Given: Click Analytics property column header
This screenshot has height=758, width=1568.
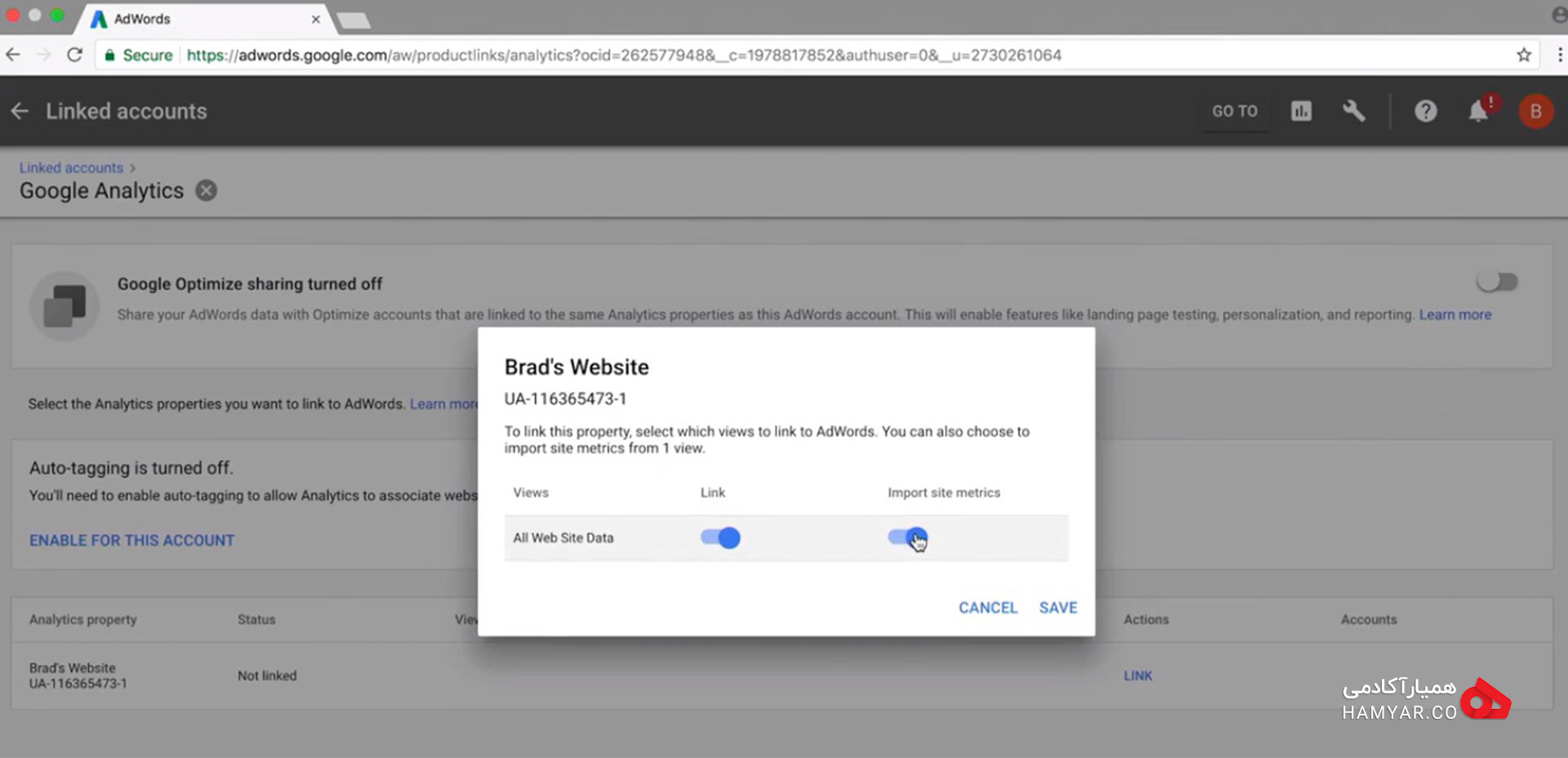Looking at the screenshot, I should tap(82, 619).
